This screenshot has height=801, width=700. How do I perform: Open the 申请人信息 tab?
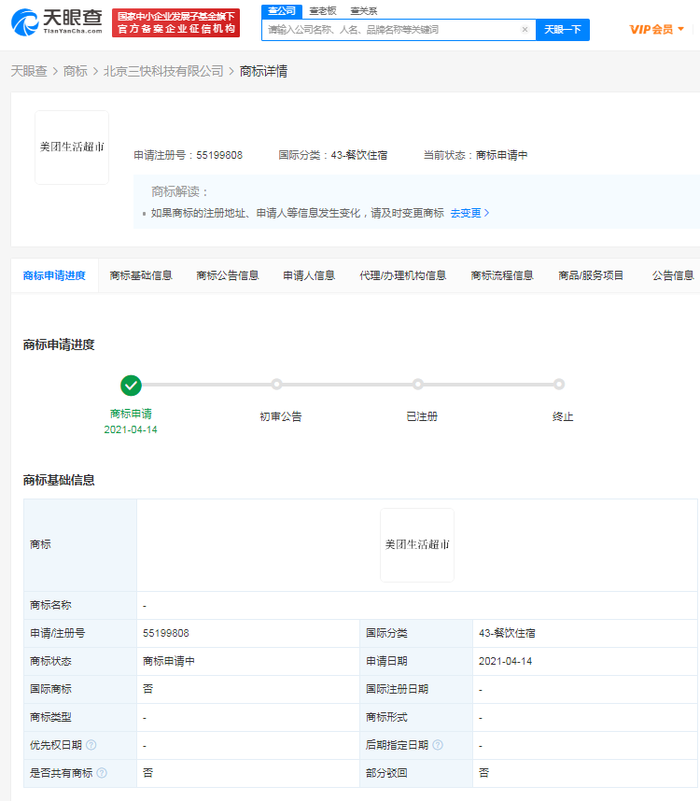click(308, 276)
